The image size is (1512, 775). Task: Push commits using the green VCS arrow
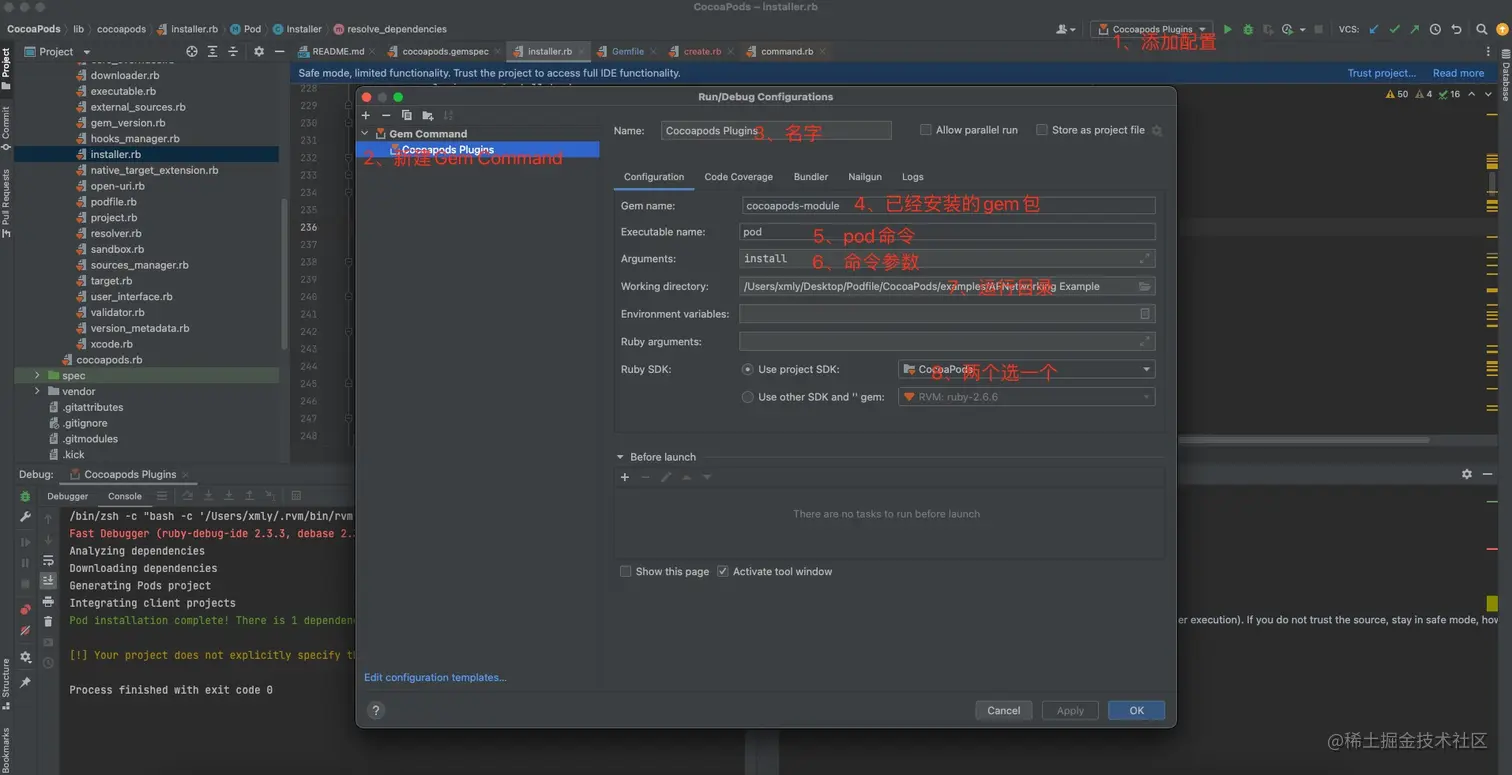(1414, 30)
